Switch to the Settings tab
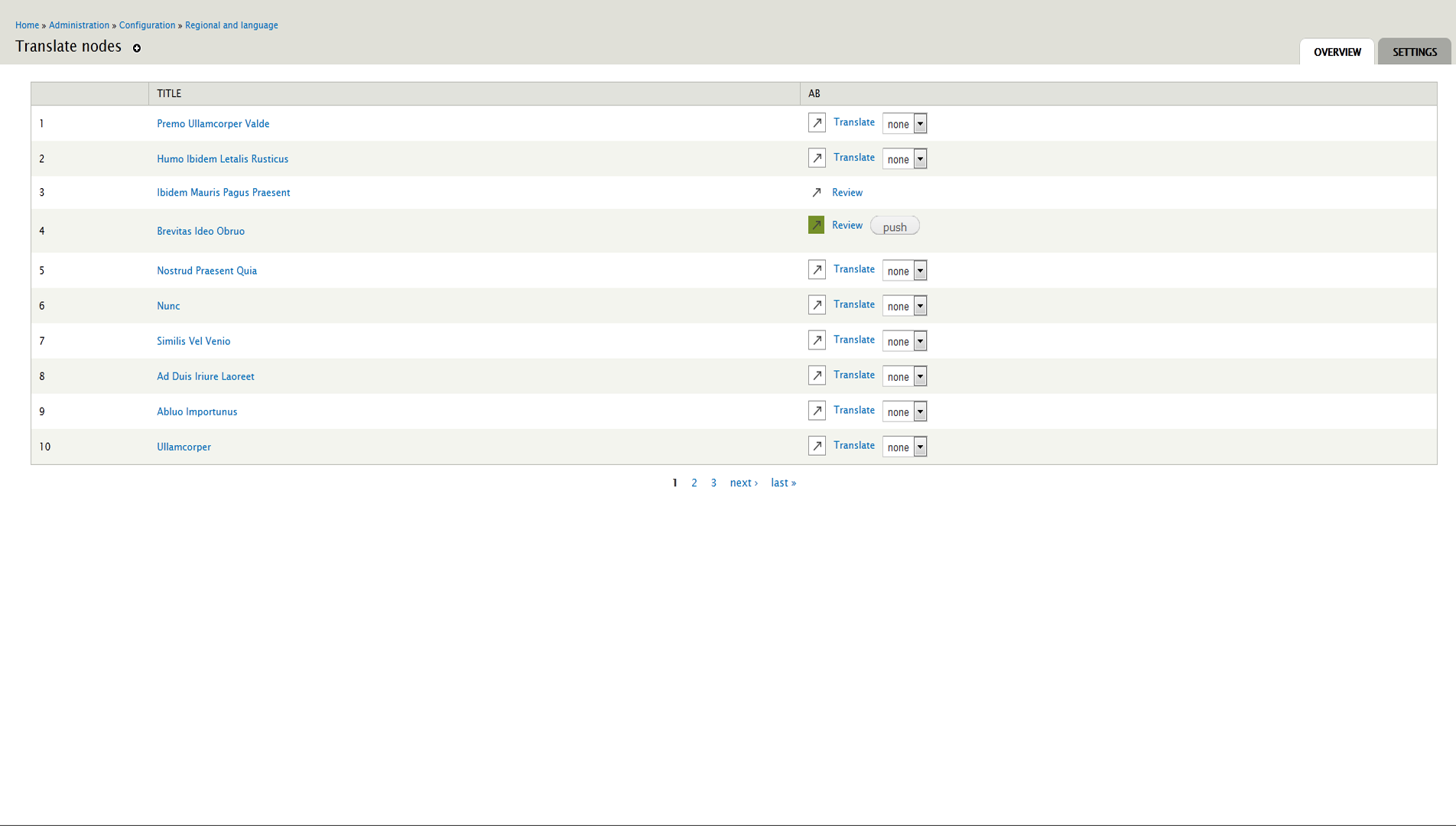Image resolution: width=1456 pixels, height=826 pixels. coord(1414,52)
